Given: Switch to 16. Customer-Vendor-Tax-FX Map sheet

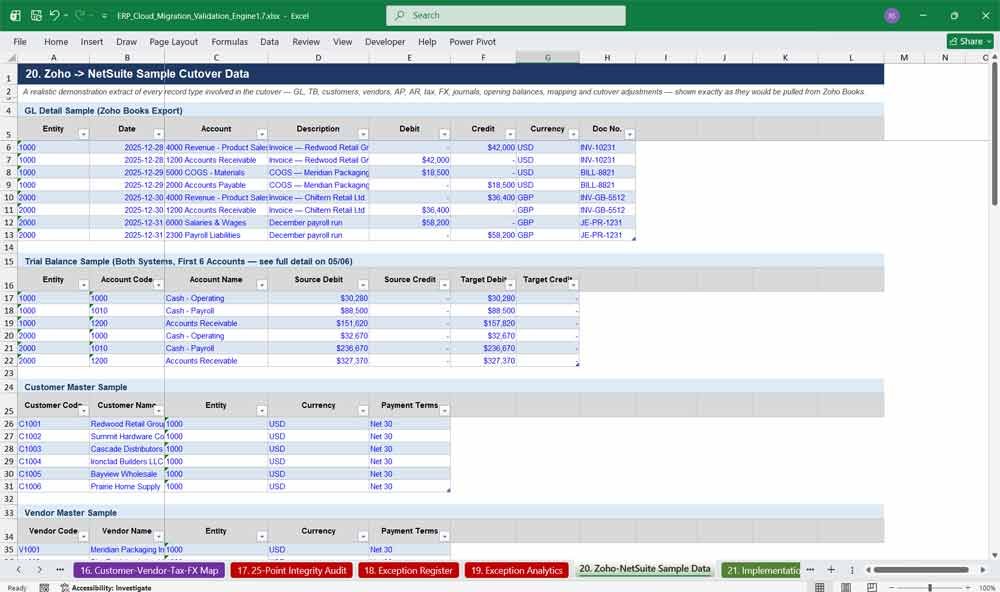Looking at the screenshot, I should [149, 570].
